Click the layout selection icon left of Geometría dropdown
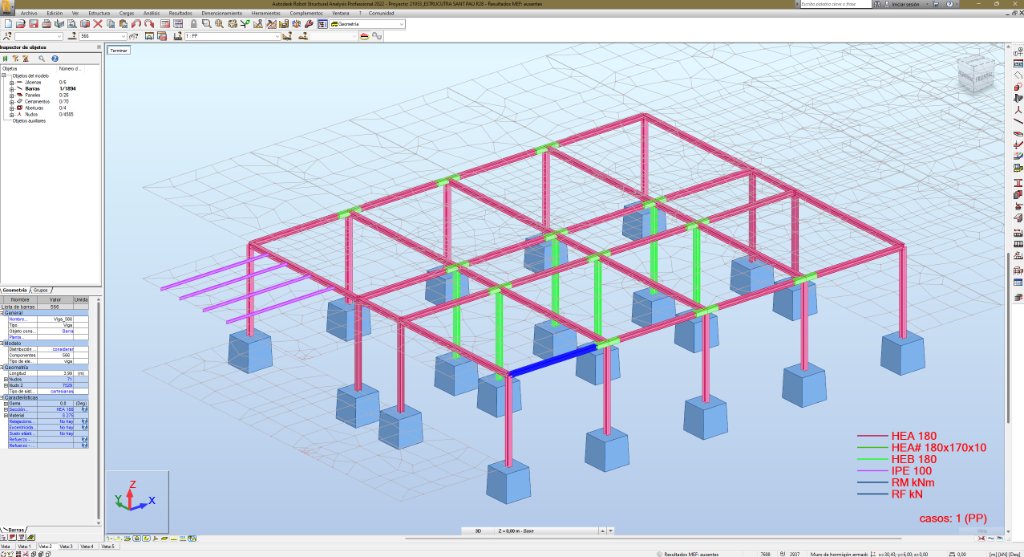The width and height of the screenshot is (1024, 557). [x=321, y=24]
